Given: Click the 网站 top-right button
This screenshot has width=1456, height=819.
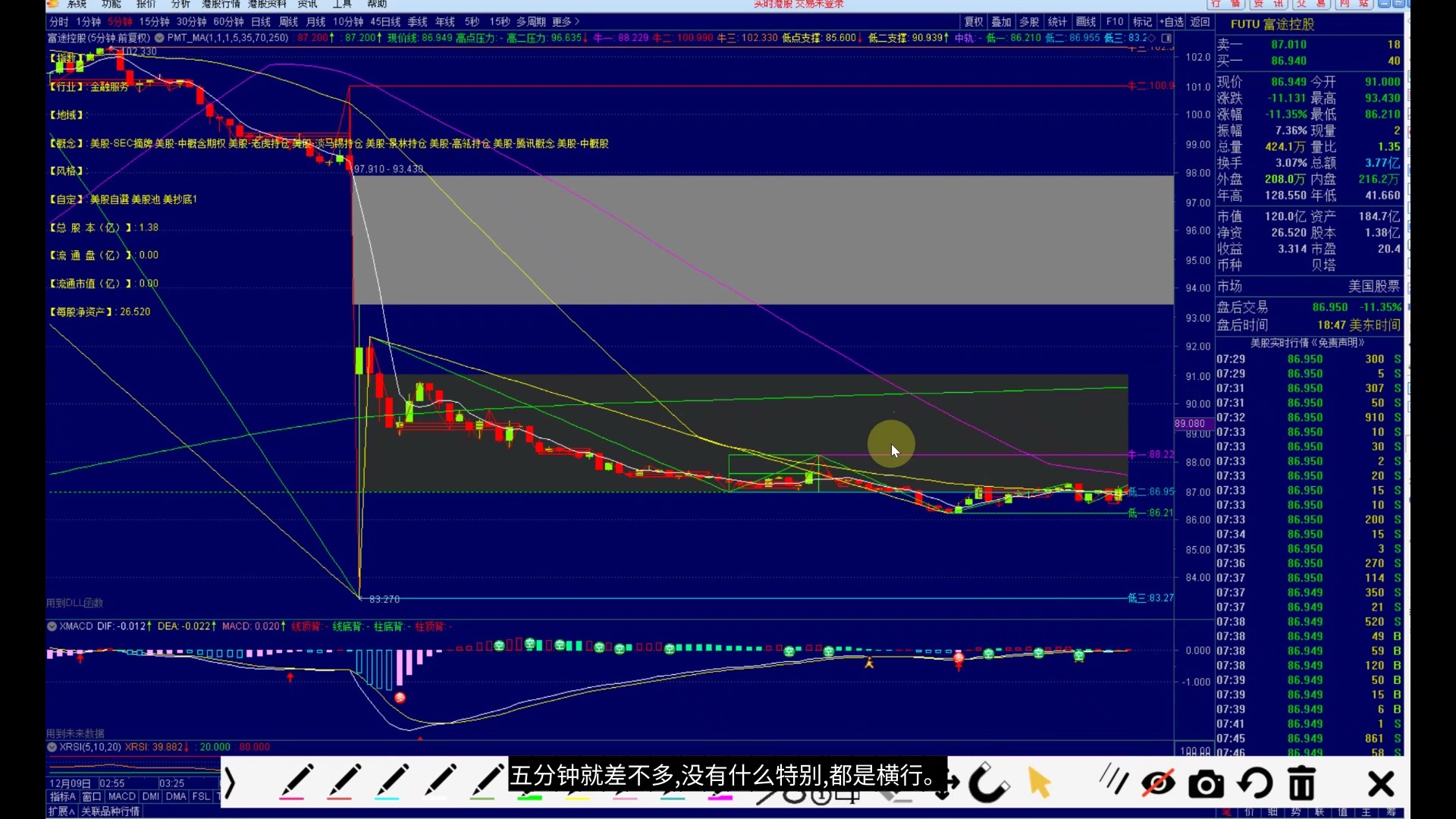Looking at the screenshot, I should coord(1354,4).
